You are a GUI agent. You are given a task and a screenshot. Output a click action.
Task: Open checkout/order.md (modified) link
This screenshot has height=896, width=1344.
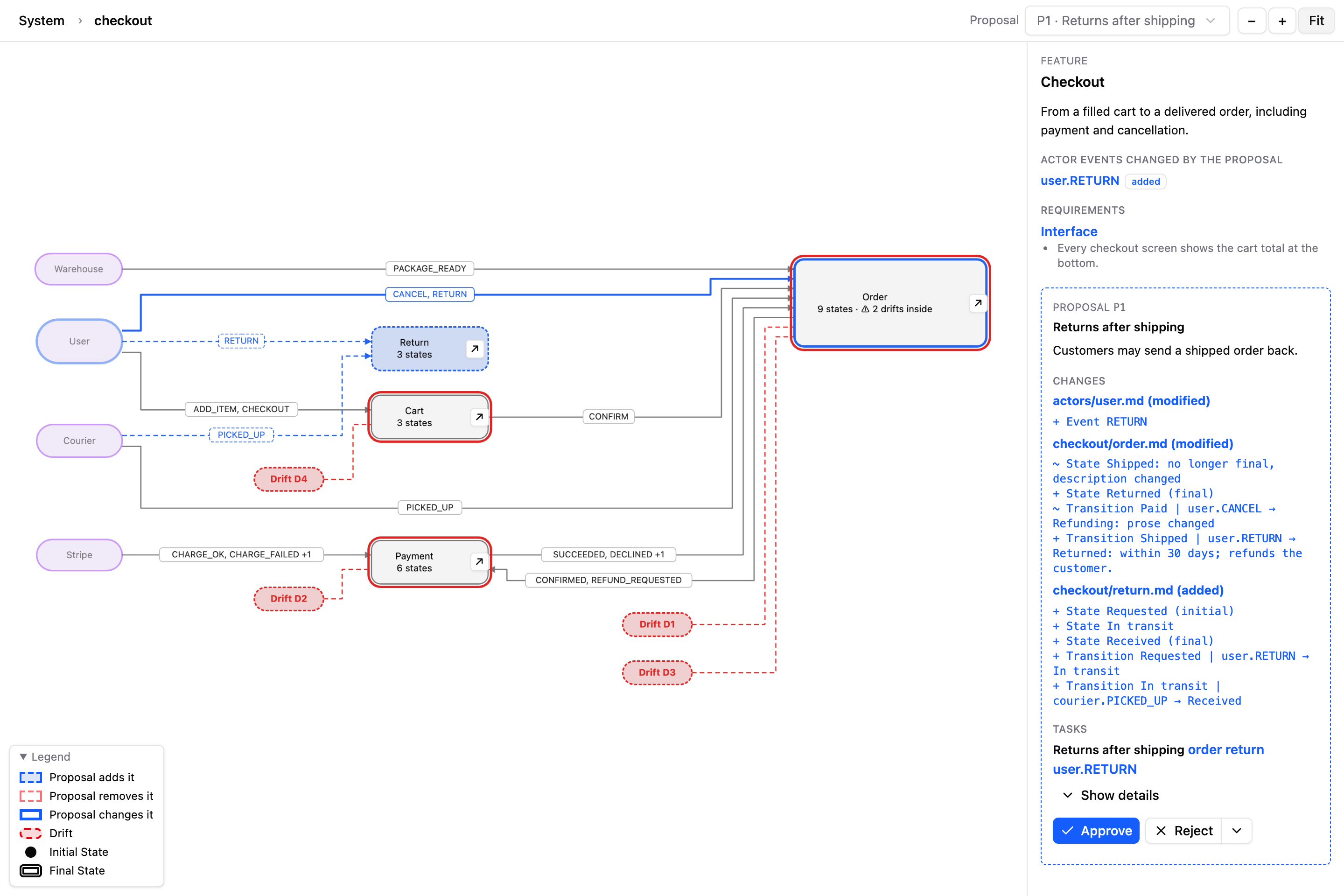(1143, 443)
